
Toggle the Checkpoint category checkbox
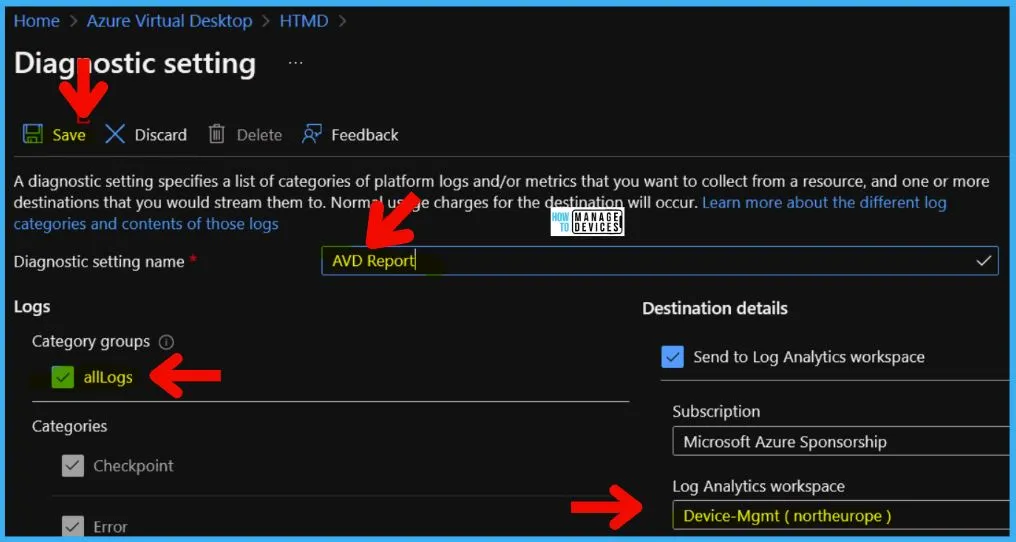pos(73,465)
